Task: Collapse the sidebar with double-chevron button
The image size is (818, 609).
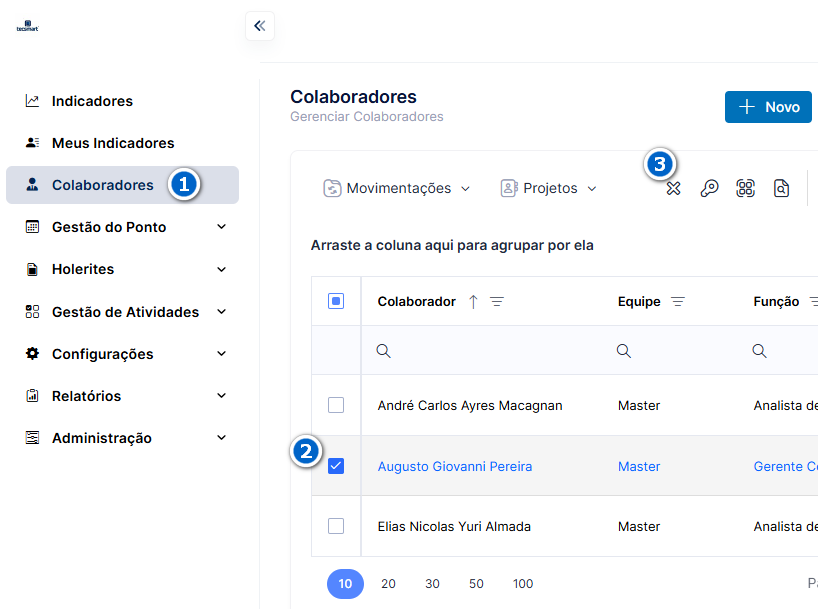Action: [x=260, y=26]
